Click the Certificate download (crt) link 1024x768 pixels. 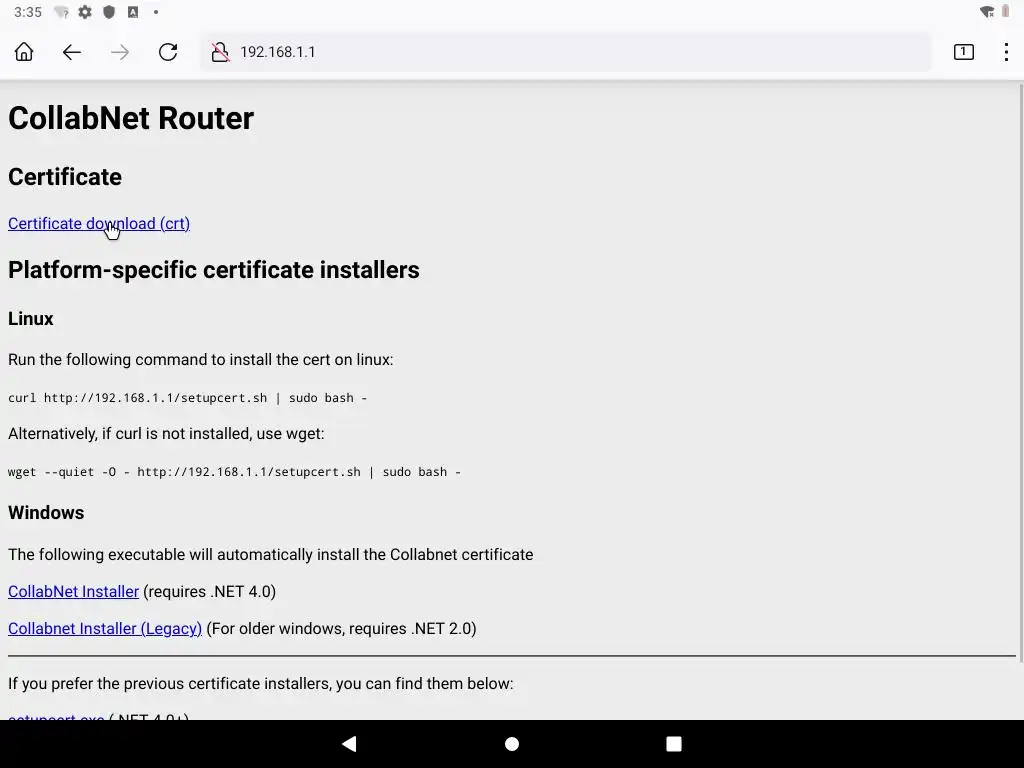click(99, 223)
